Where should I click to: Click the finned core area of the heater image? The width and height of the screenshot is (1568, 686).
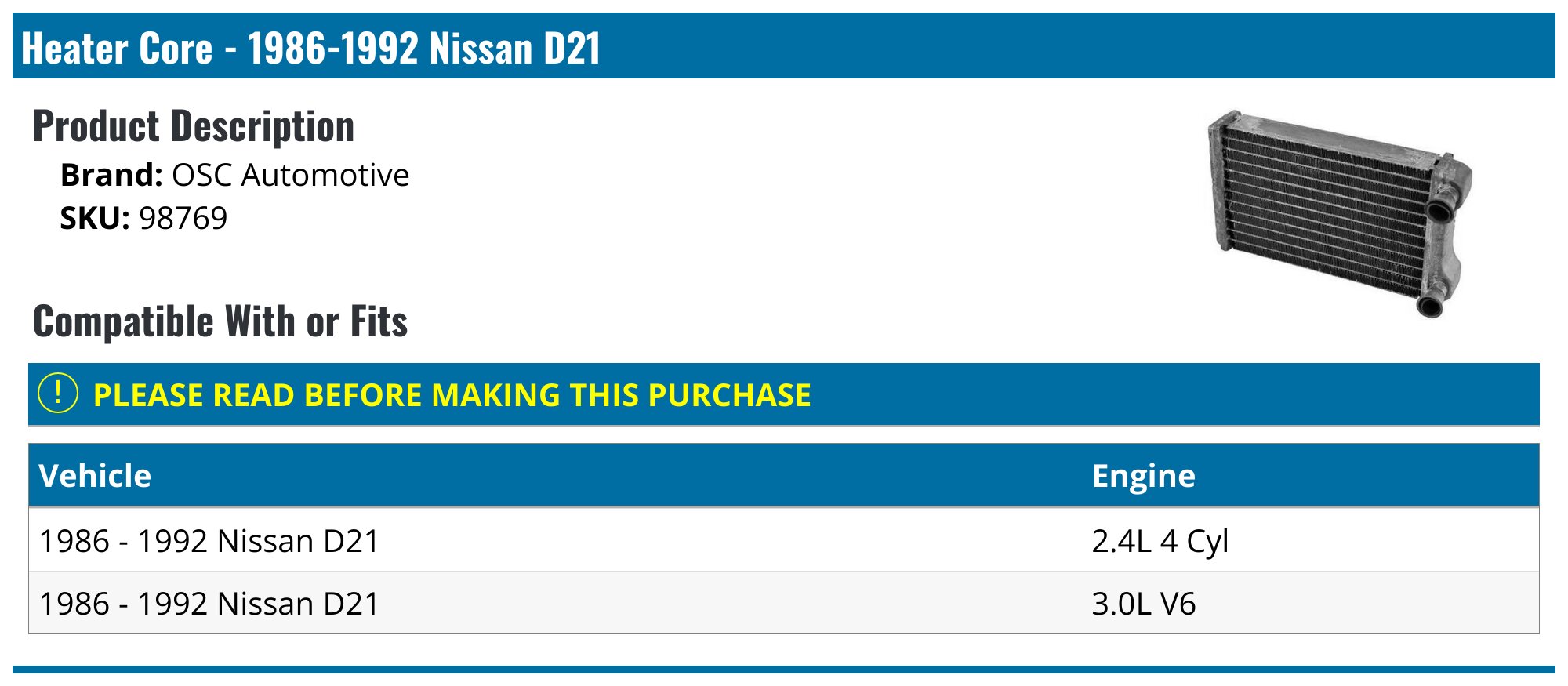pyautogui.click(x=1325, y=208)
